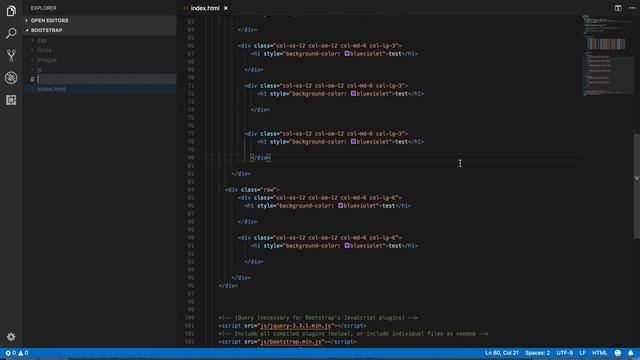Click blueviolet color swatch on line 86
640x360 pixels.
(340, 206)
